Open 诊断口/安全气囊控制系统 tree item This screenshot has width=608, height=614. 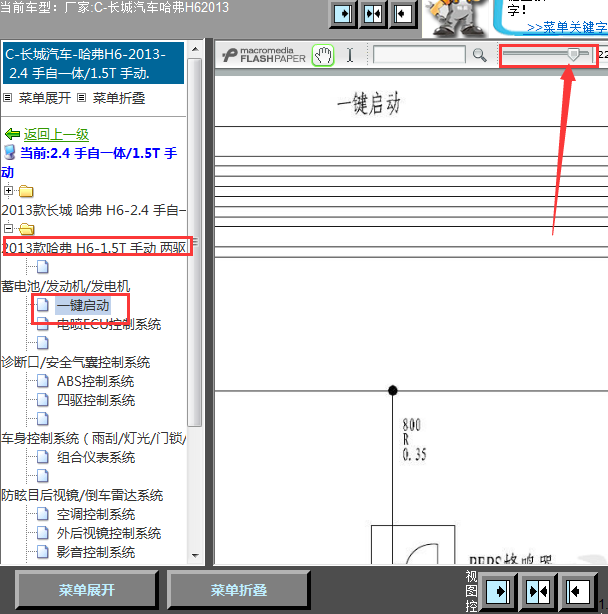click(x=76, y=362)
